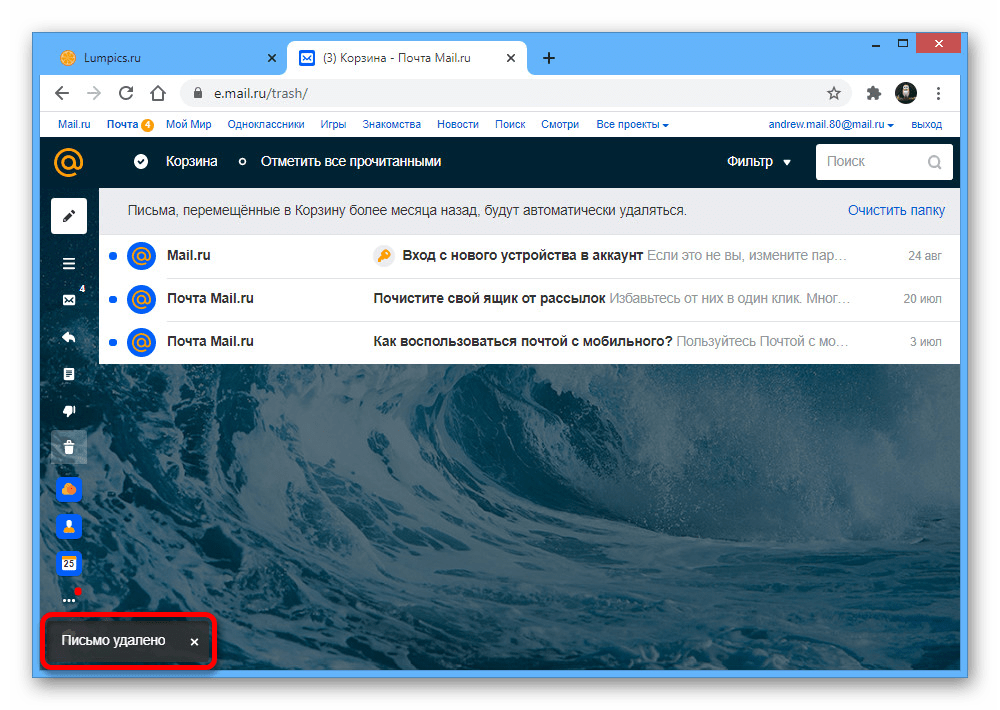Mark the Mail.ru message with its blue dot
Image resolution: width=1000 pixels, height=710 pixels.
(112, 255)
